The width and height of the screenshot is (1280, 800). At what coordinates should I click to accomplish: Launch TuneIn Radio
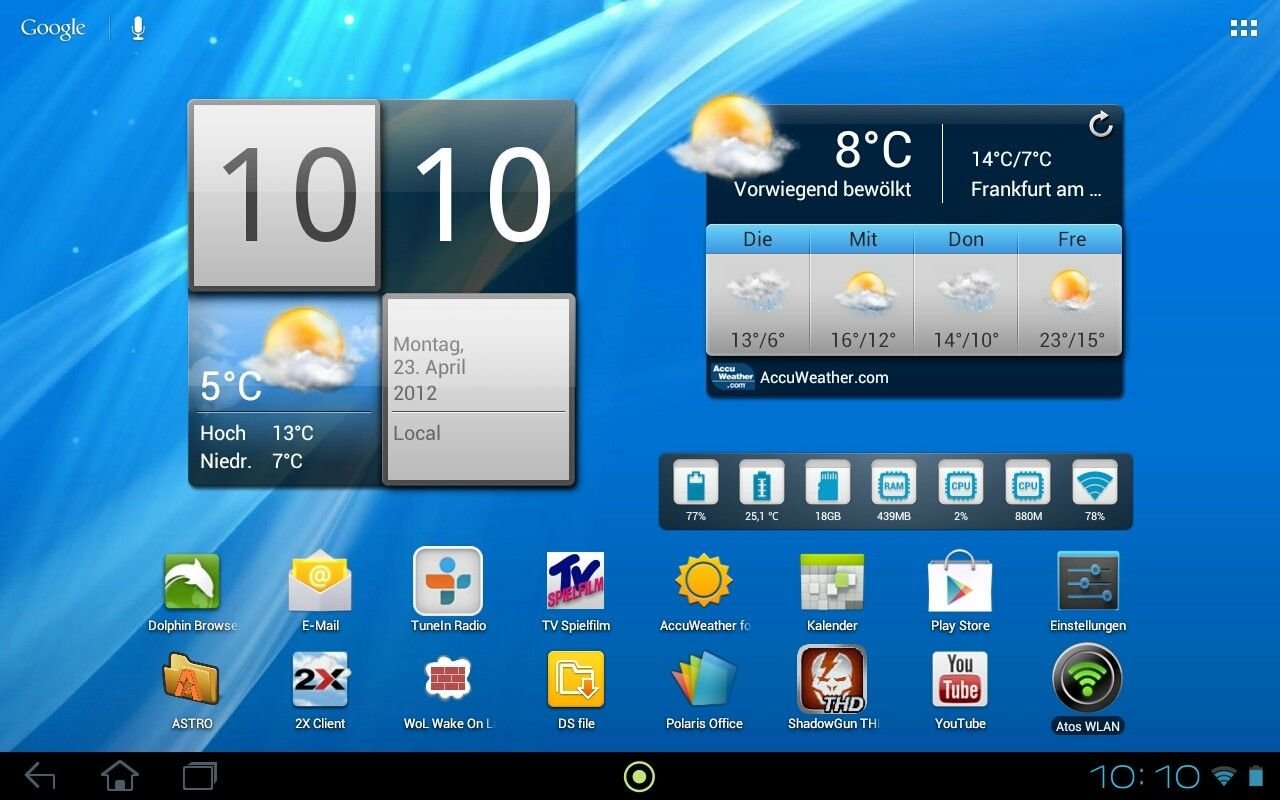(x=448, y=581)
